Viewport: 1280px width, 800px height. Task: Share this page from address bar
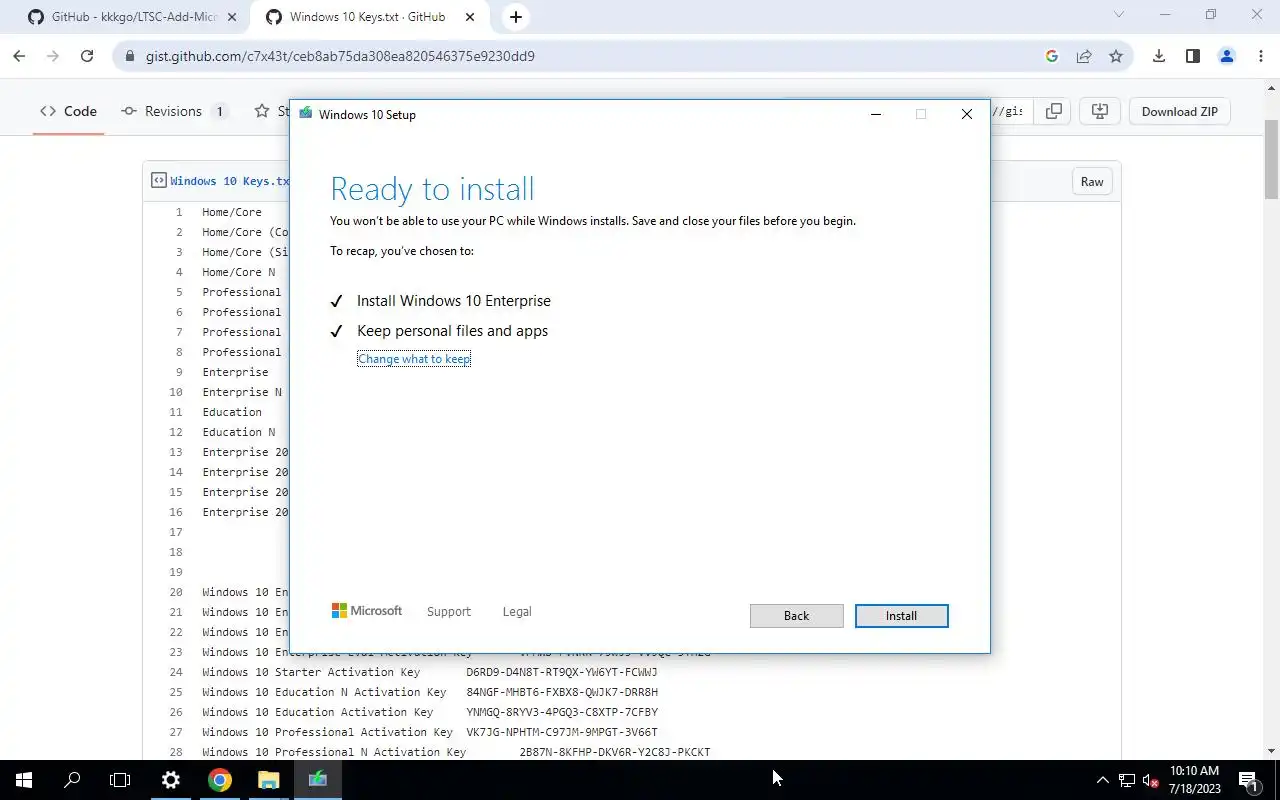pos(1083,56)
